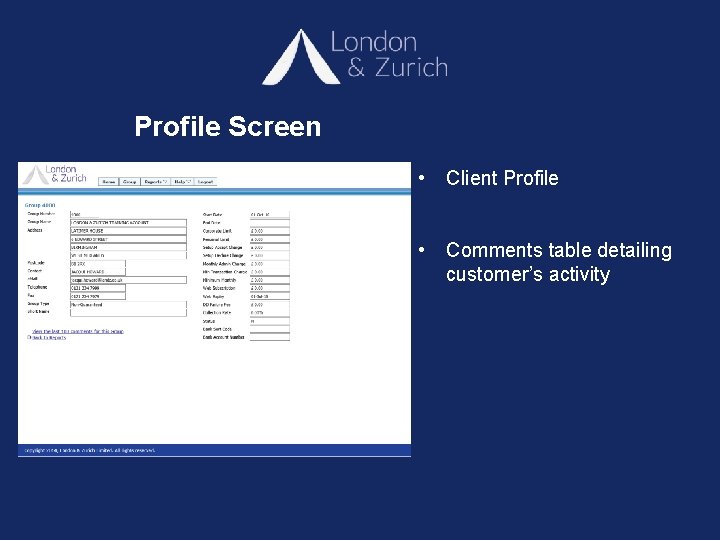
Task: Click the Fax number field
Action: click(97, 296)
